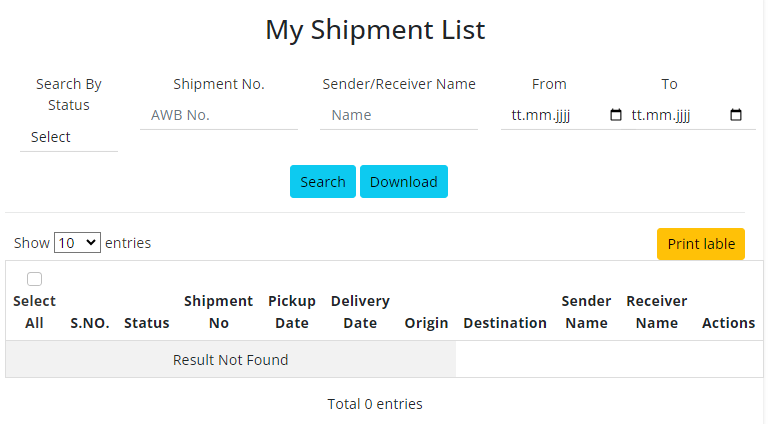Image resolution: width=777 pixels, height=424 pixels.
Task: Sort by the Destination column header
Action: (x=505, y=323)
